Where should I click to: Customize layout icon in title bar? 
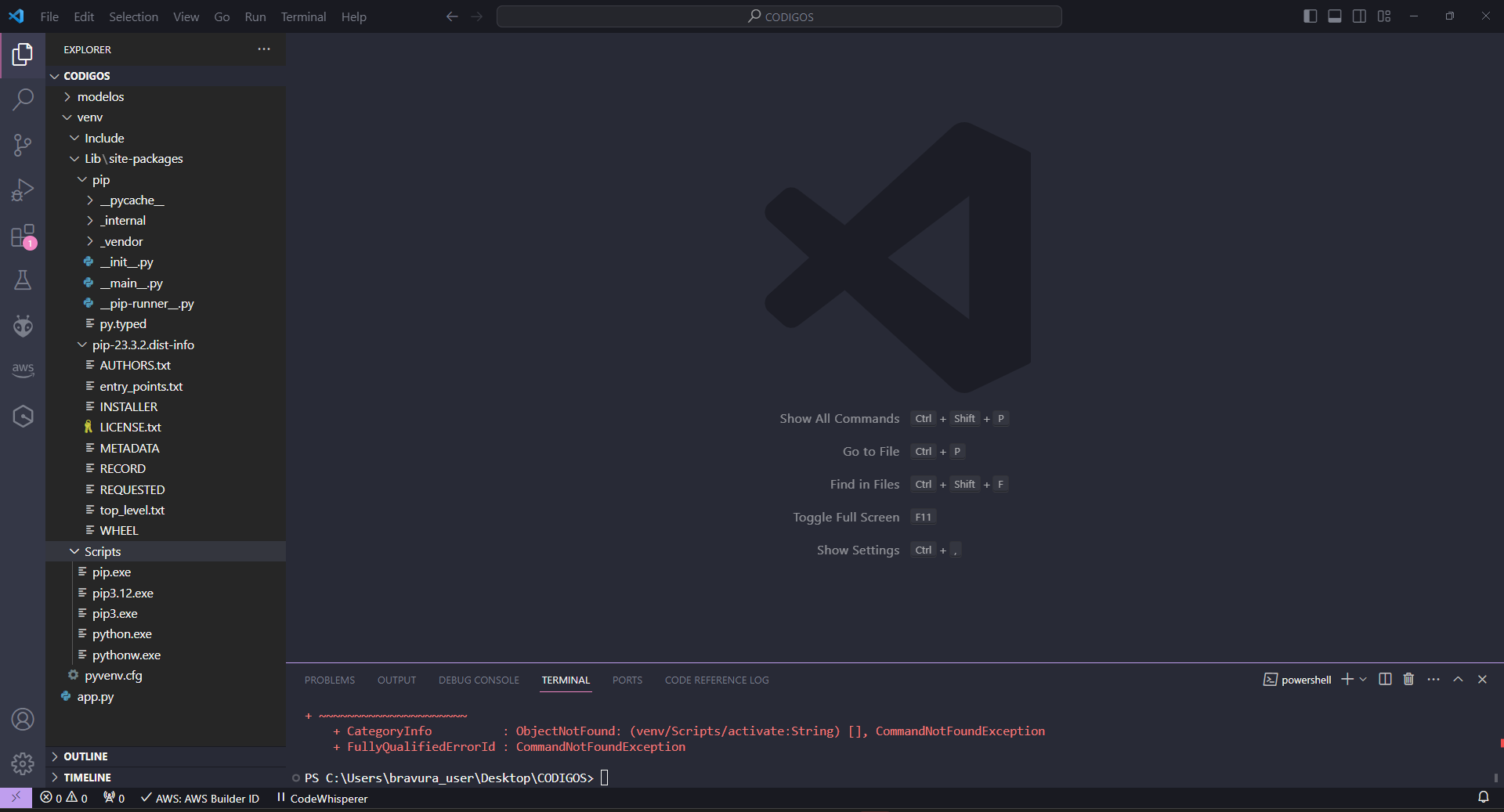[1384, 16]
